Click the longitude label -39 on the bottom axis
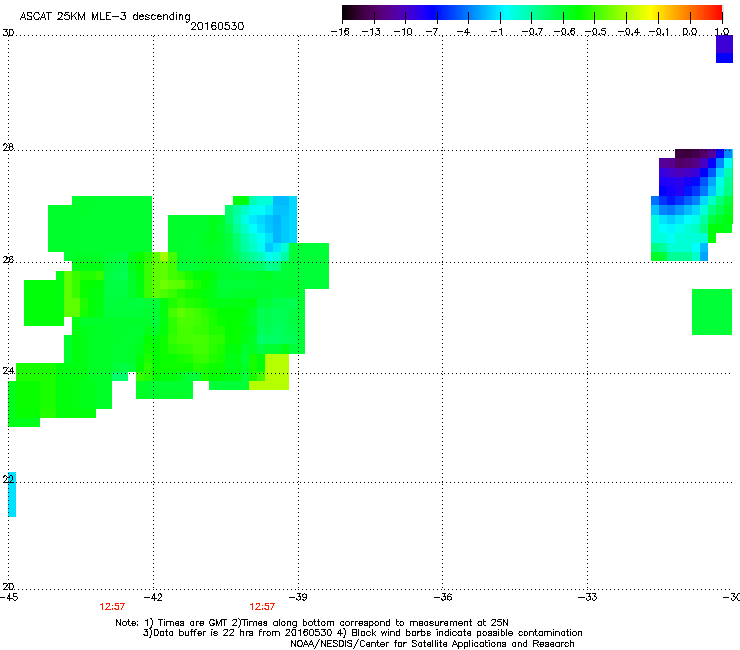740x650 pixels. pos(298,597)
